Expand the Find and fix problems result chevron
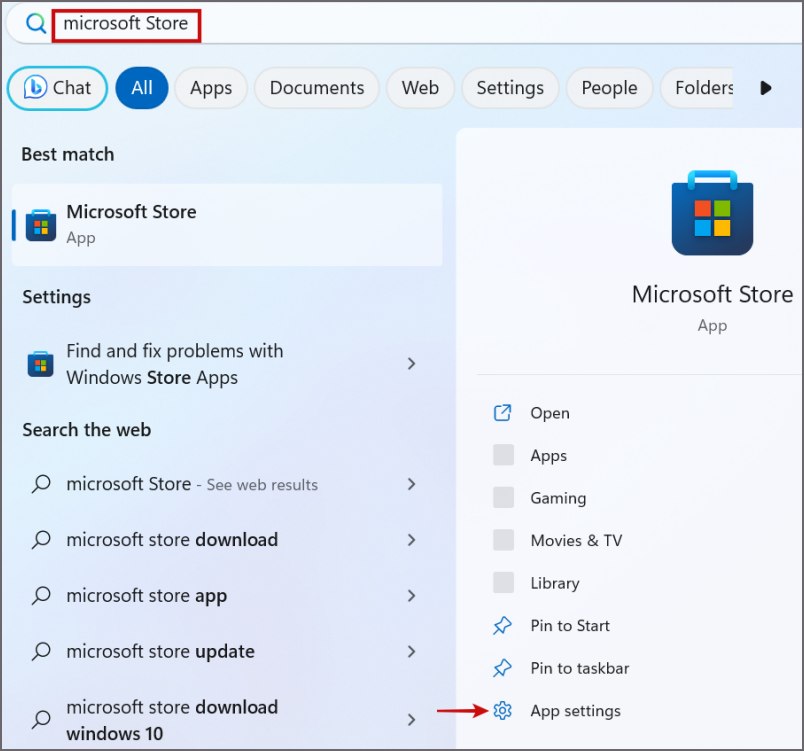The width and height of the screenshot is (804, 751). [411, 364]
